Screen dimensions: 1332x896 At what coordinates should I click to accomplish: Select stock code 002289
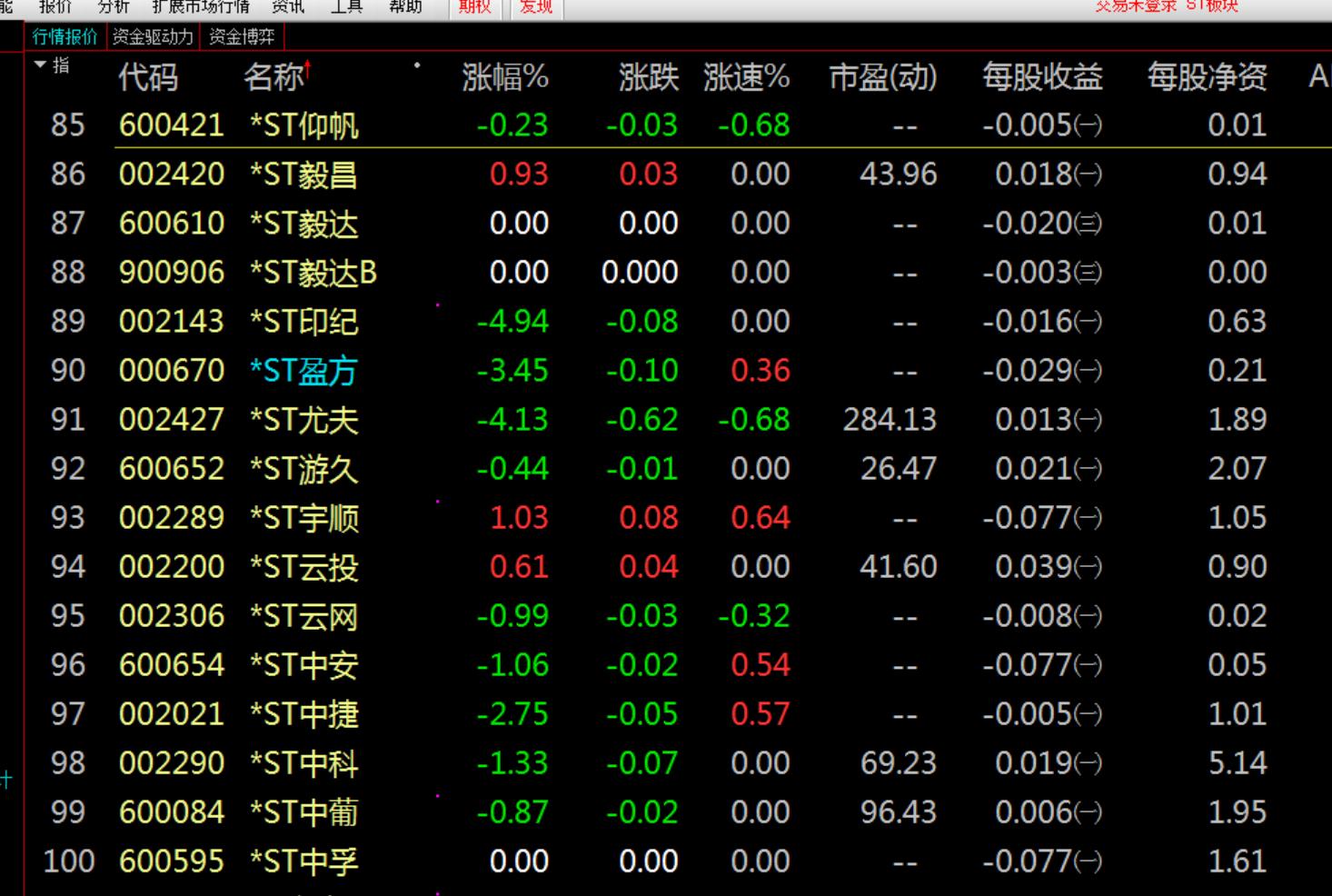pyautogui.click(x=172, y=517)
